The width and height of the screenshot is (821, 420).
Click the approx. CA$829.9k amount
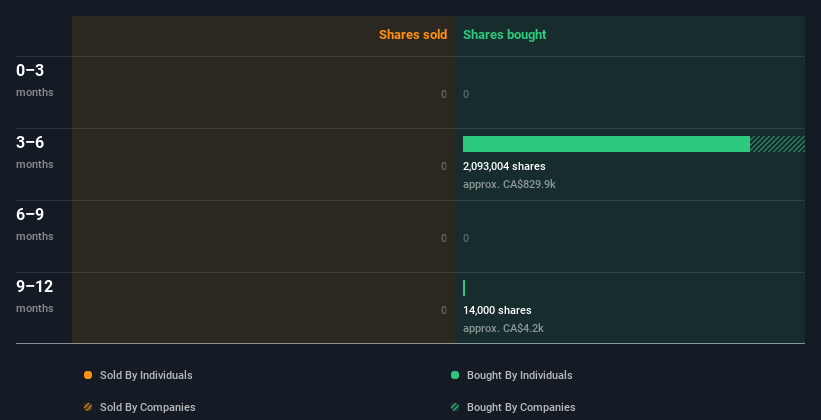tap(509, 184)
